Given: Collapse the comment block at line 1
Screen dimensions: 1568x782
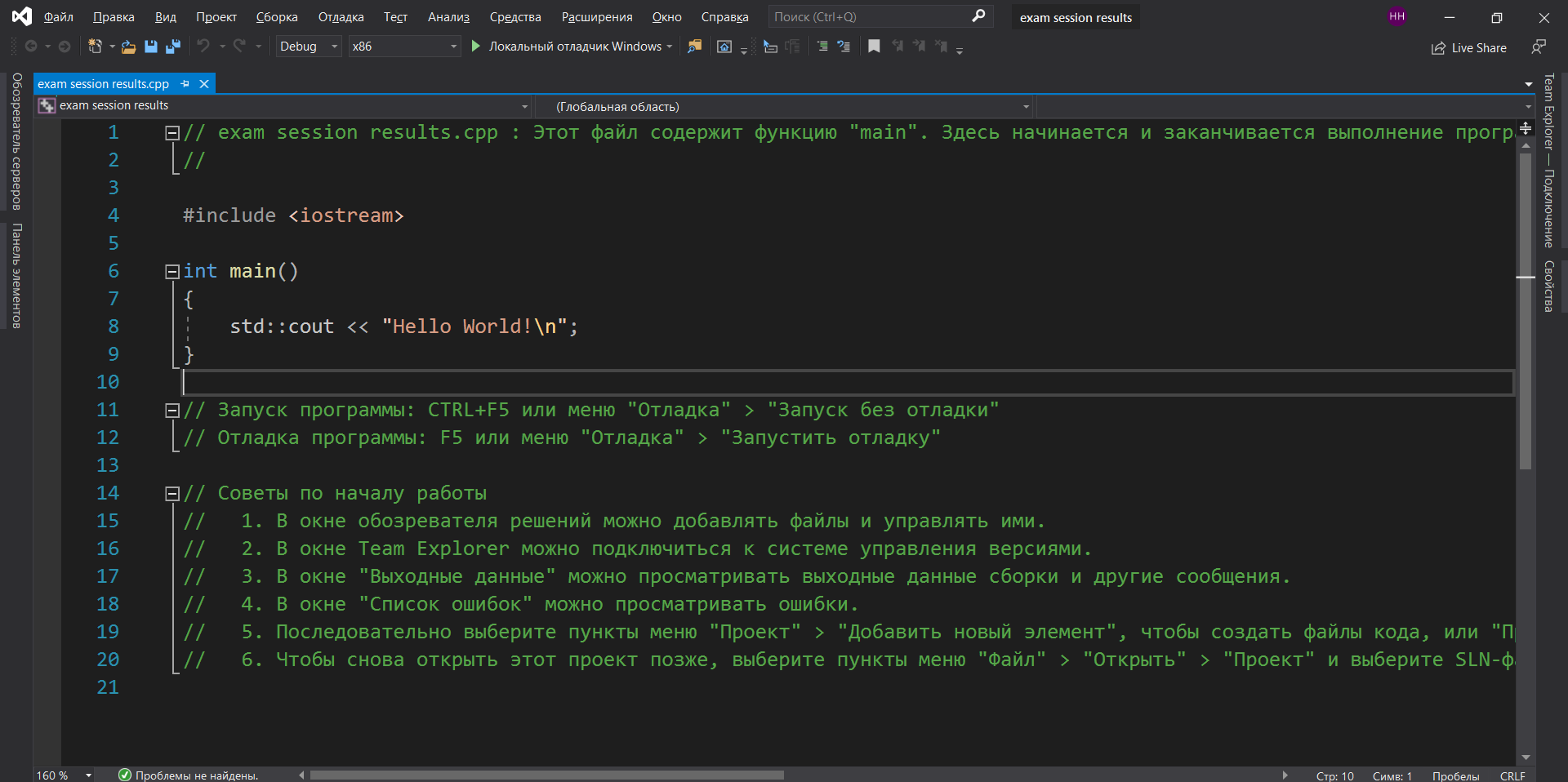Looking at the screenshot, I should click(172, 133).
